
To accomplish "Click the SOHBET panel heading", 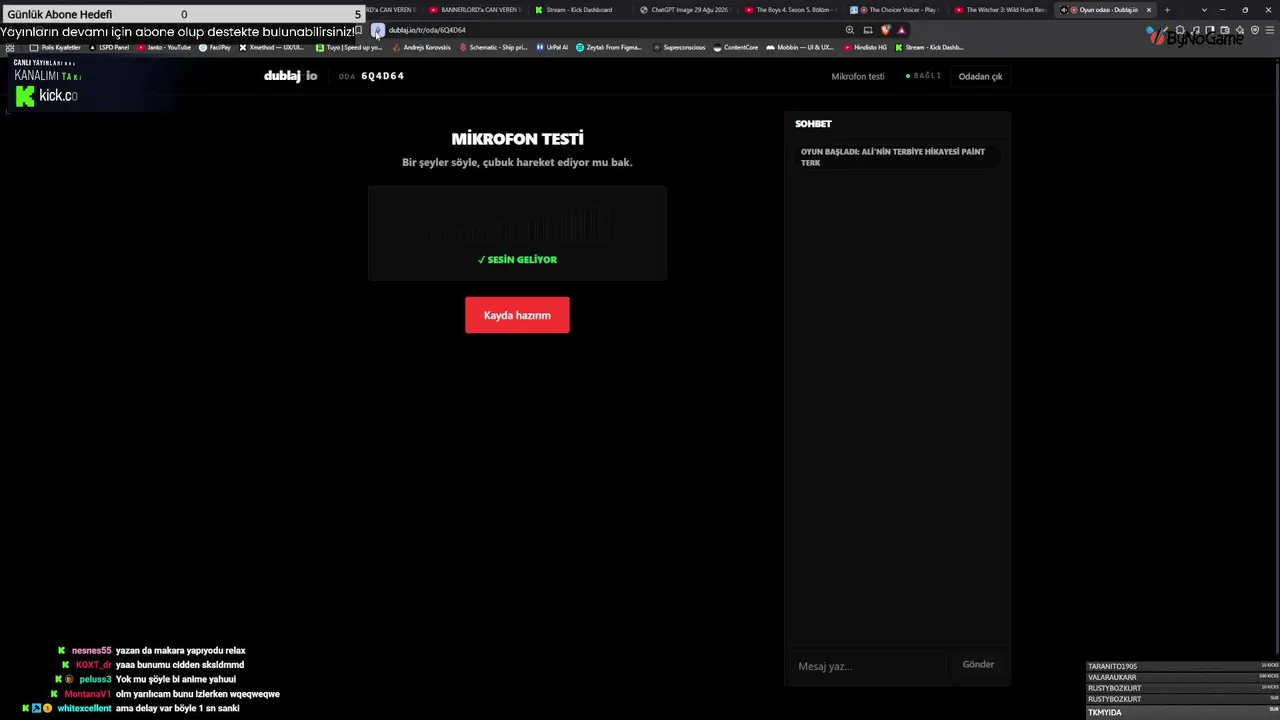I will pos(813,124).
